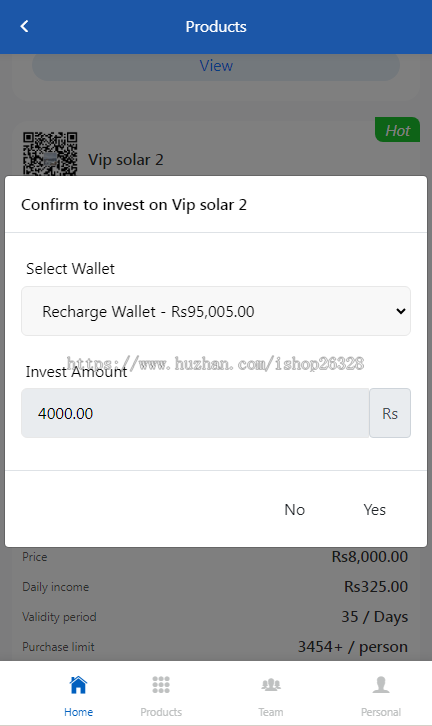432x726 pixels.
Task: Select the Recharge Wallet Rs95,005.00 option
Action: [216, 311]
